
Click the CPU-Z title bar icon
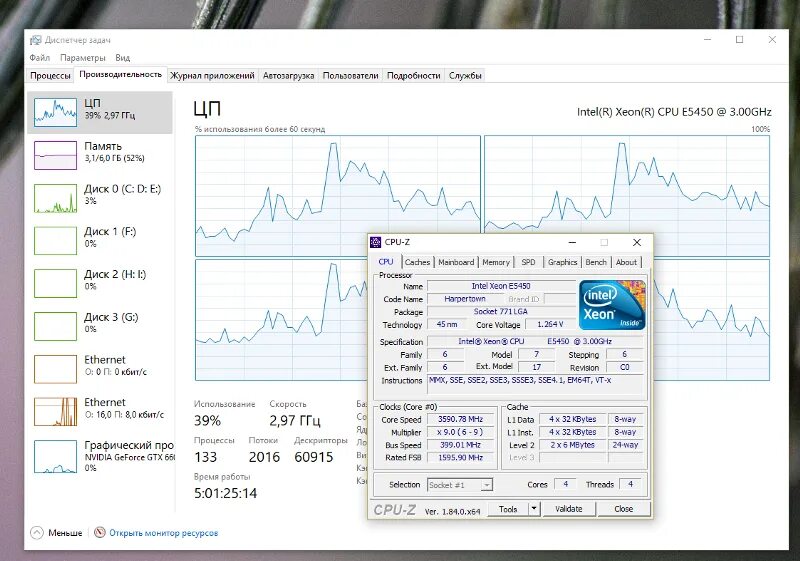point(376,242)
